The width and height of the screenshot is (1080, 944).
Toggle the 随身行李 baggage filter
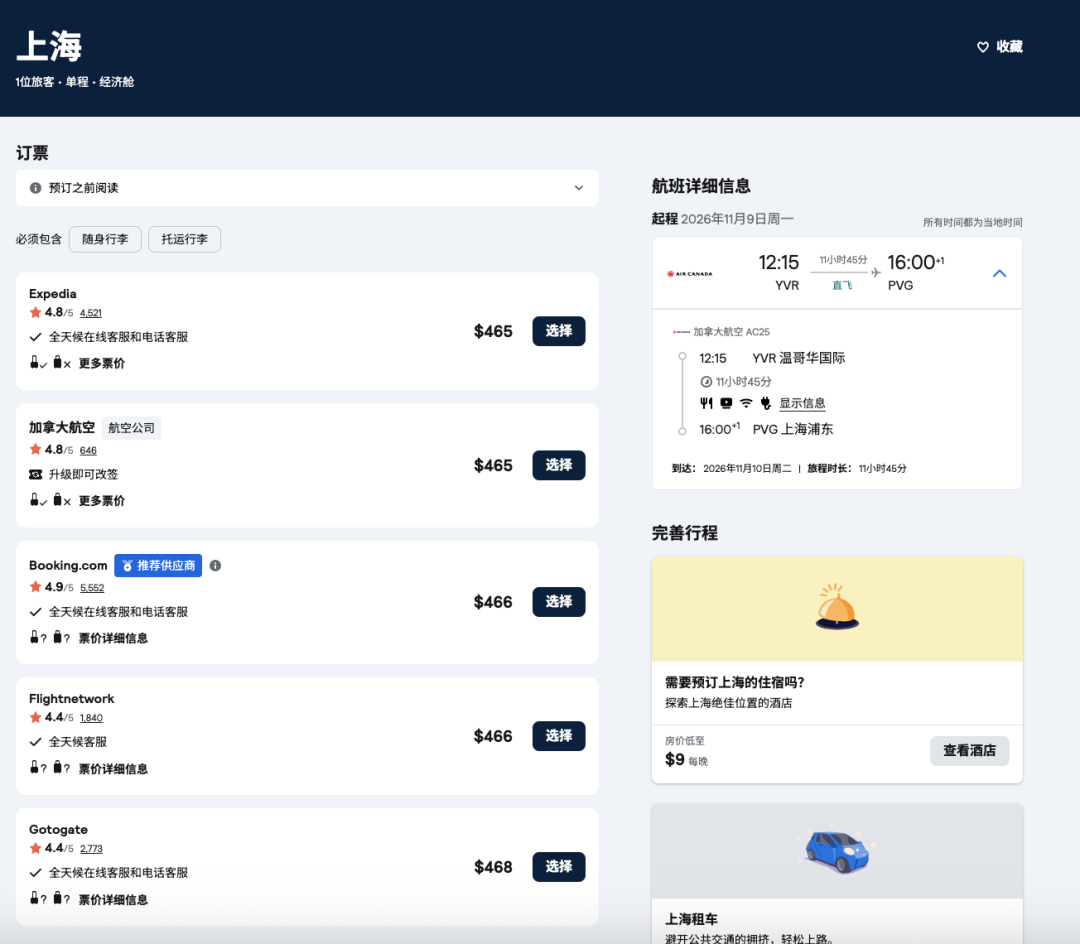(105, 239)
